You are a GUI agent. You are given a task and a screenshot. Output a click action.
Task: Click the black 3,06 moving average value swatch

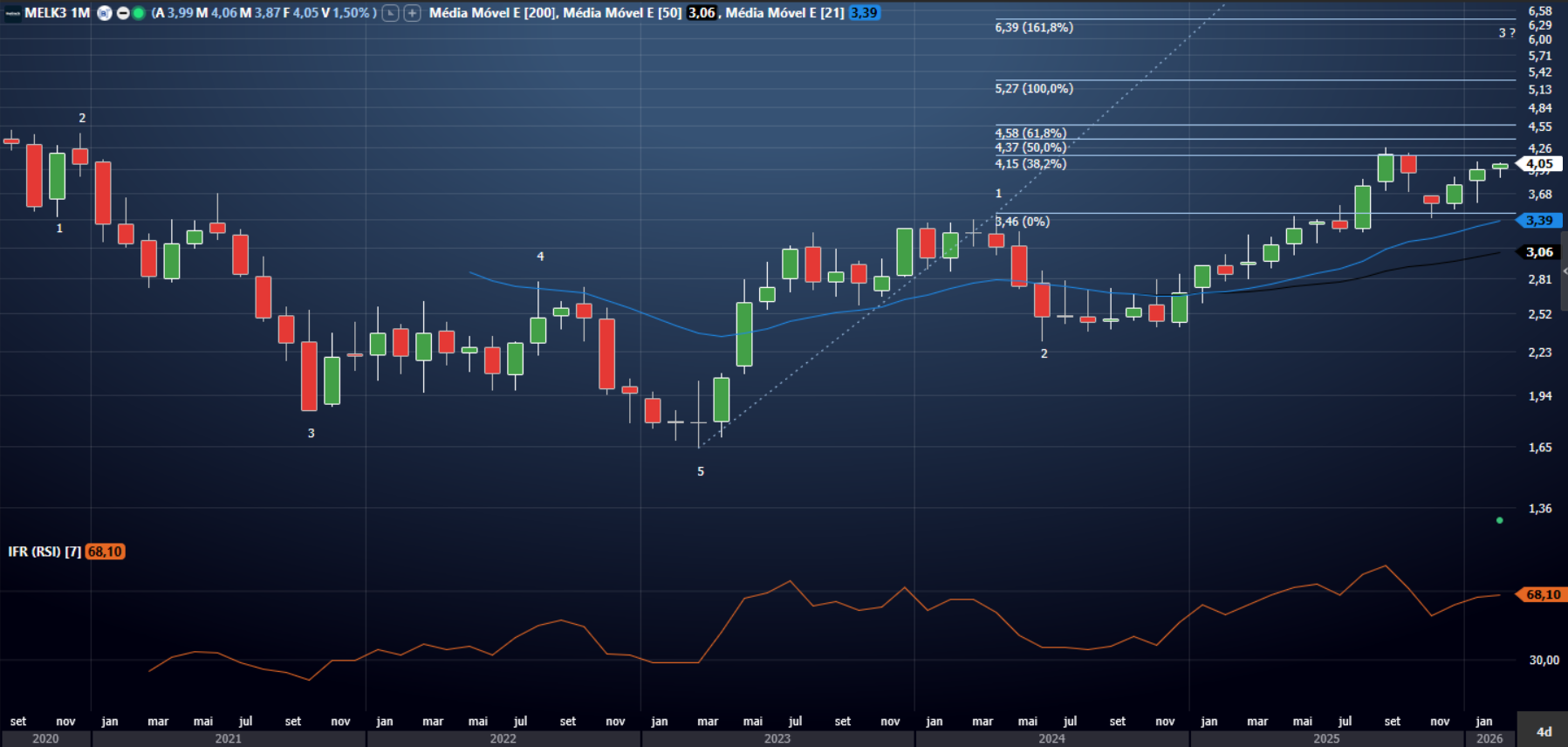(702, 13)
